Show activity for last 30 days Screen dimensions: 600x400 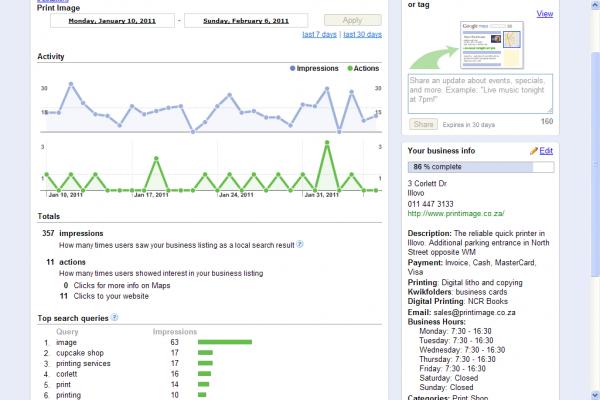click(361, 35)
